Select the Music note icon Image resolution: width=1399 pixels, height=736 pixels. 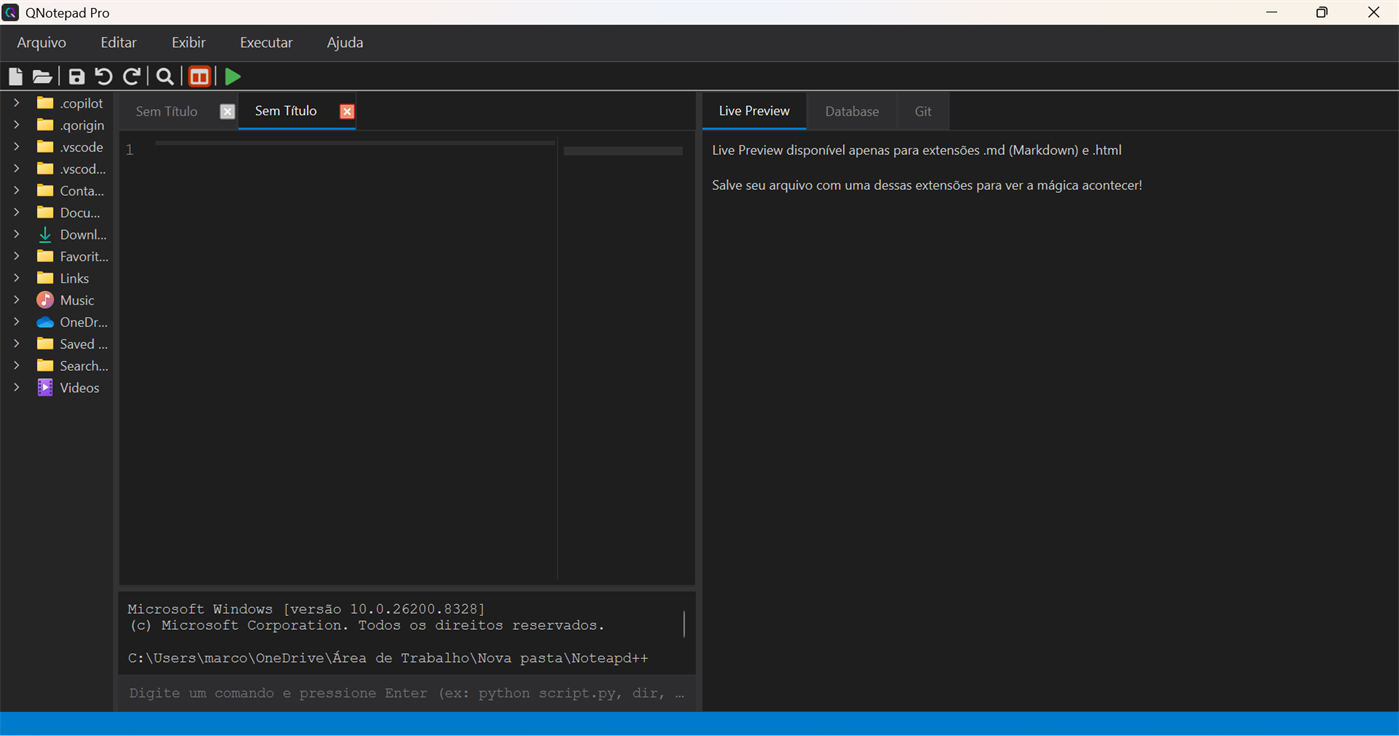(x=45, y=300)
